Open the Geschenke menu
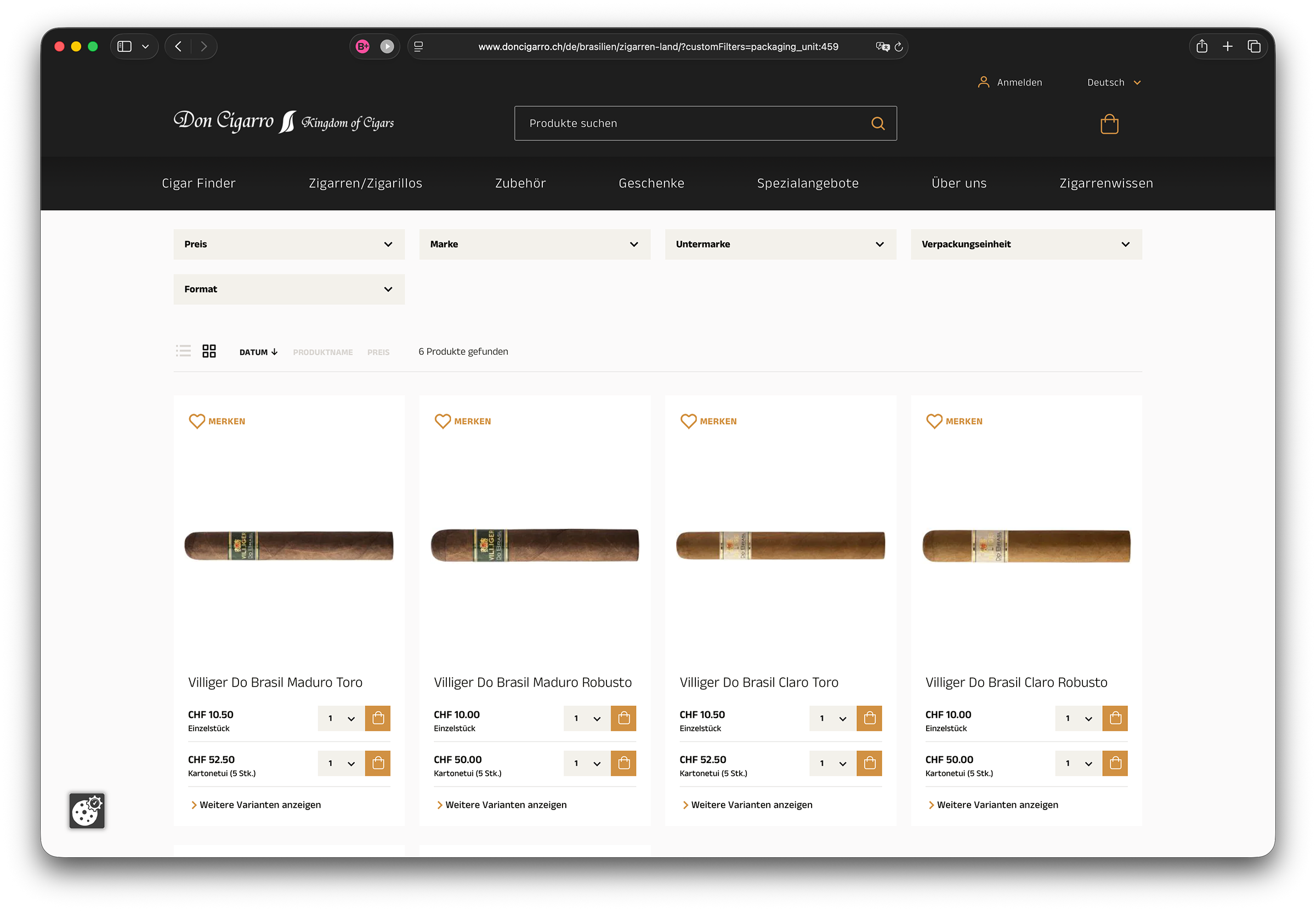This screenshot has height=911, width=1316. [651, 183]
